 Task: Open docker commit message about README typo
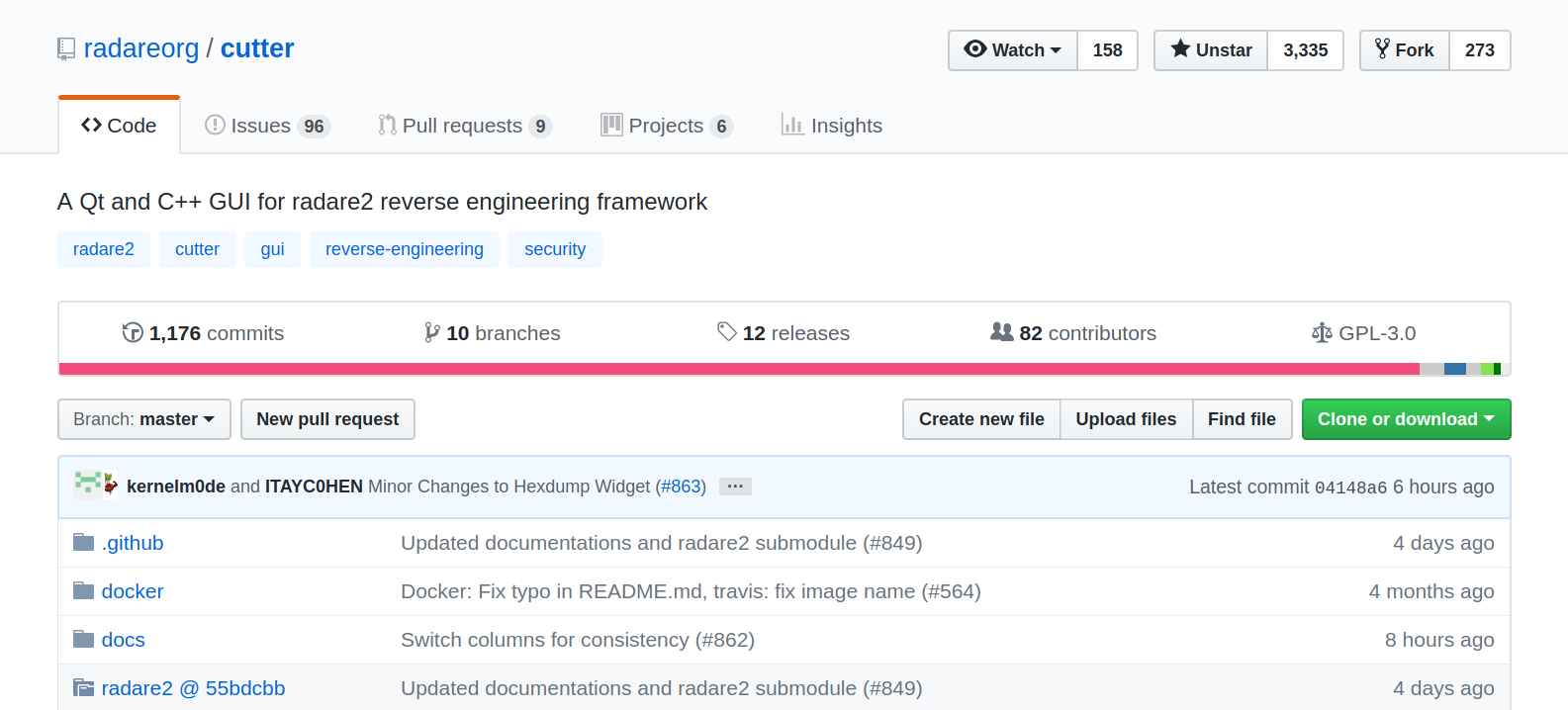(x=691, y=591)
